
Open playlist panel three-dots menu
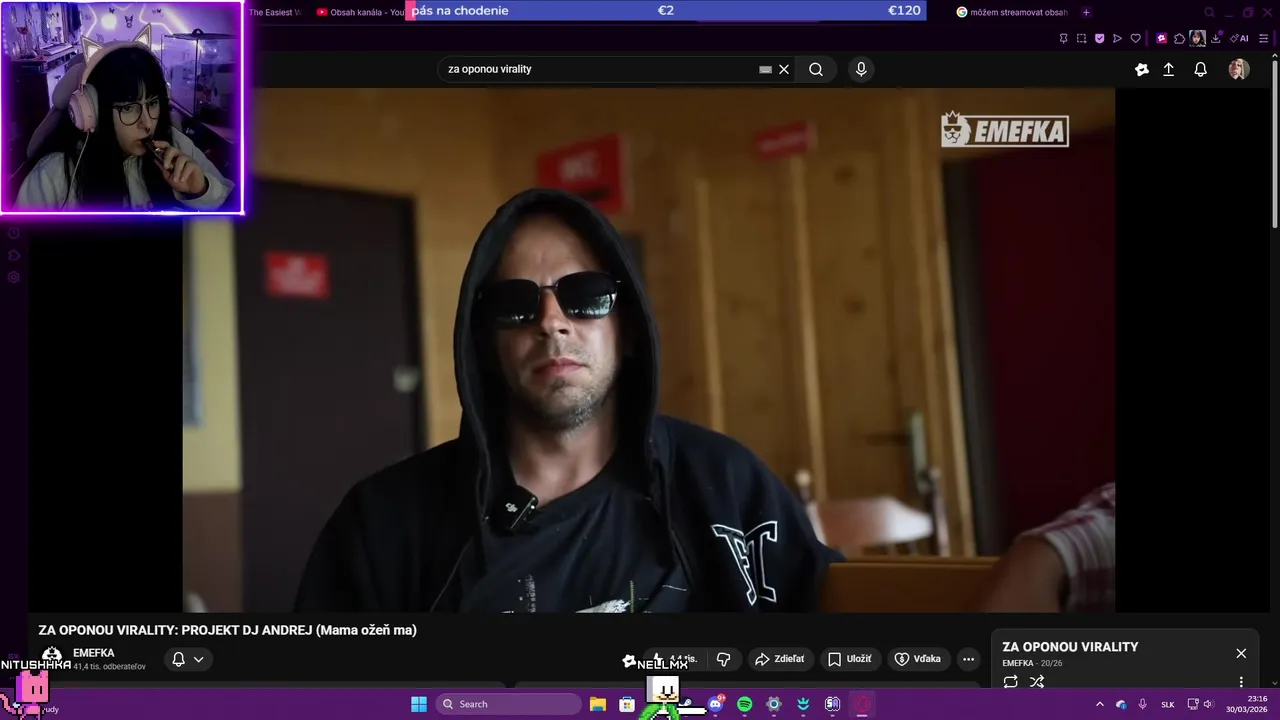[x=1241, y=682]
